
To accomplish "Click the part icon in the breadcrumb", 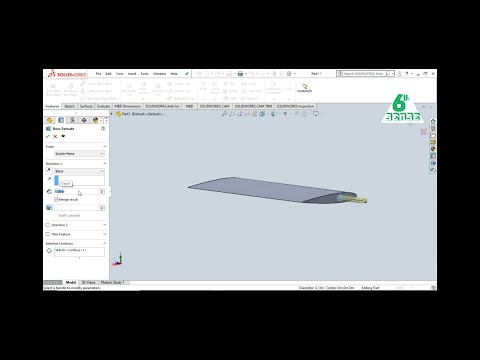I will [x=118, y=114].
